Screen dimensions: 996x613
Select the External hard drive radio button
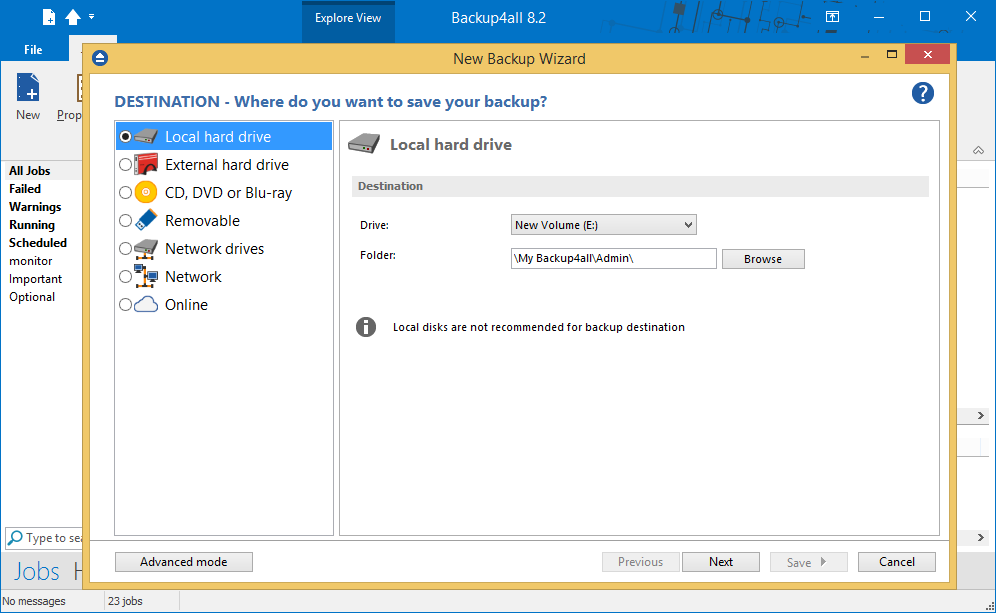[125, 165]
